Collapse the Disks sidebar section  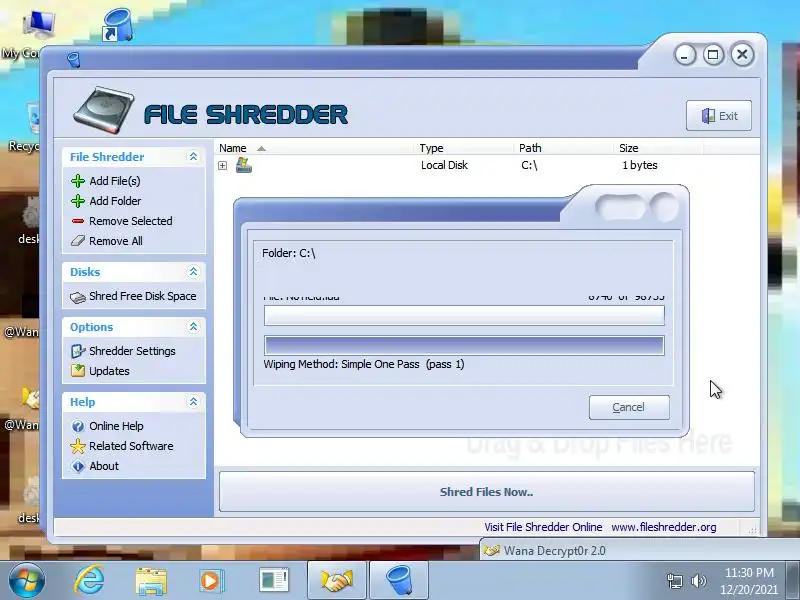click(193, 271)
